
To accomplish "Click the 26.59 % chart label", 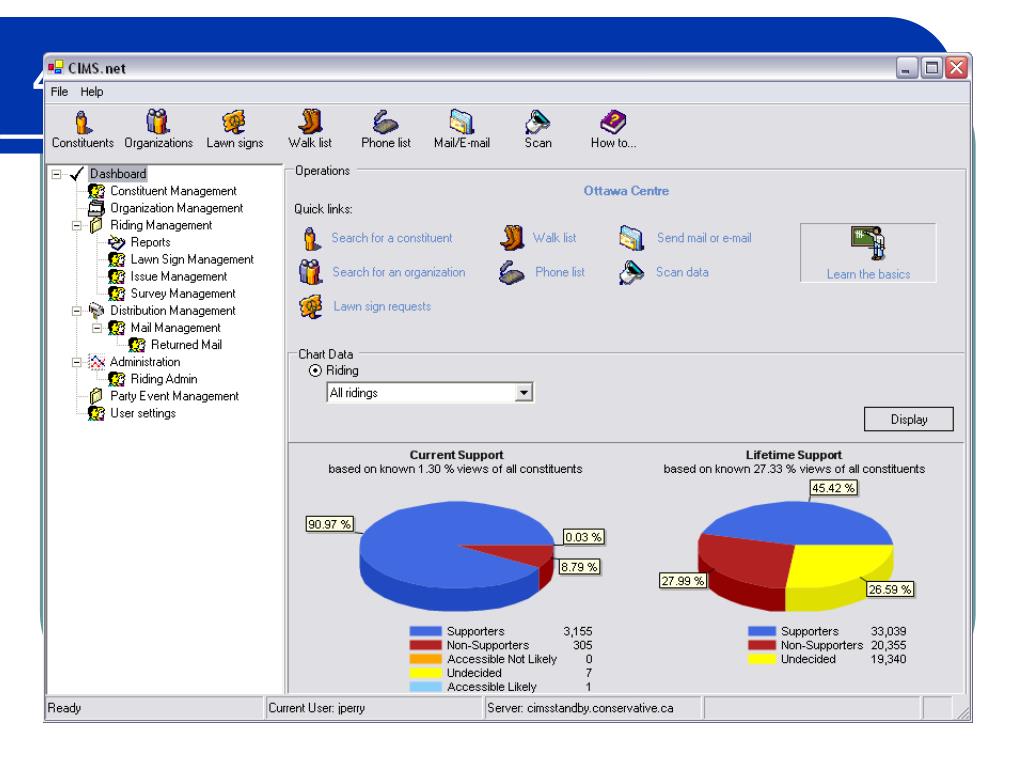I will [x=889, y=589].
